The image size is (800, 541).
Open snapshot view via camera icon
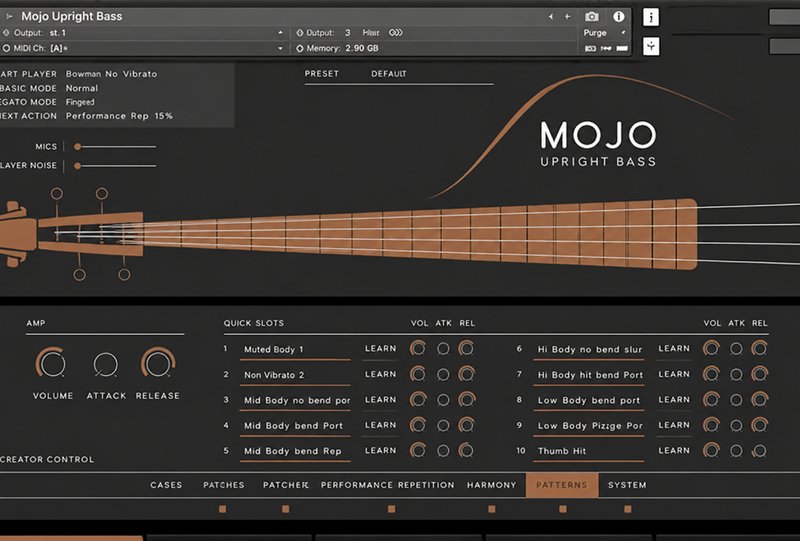pyautogui.click(x=592, y=17)
